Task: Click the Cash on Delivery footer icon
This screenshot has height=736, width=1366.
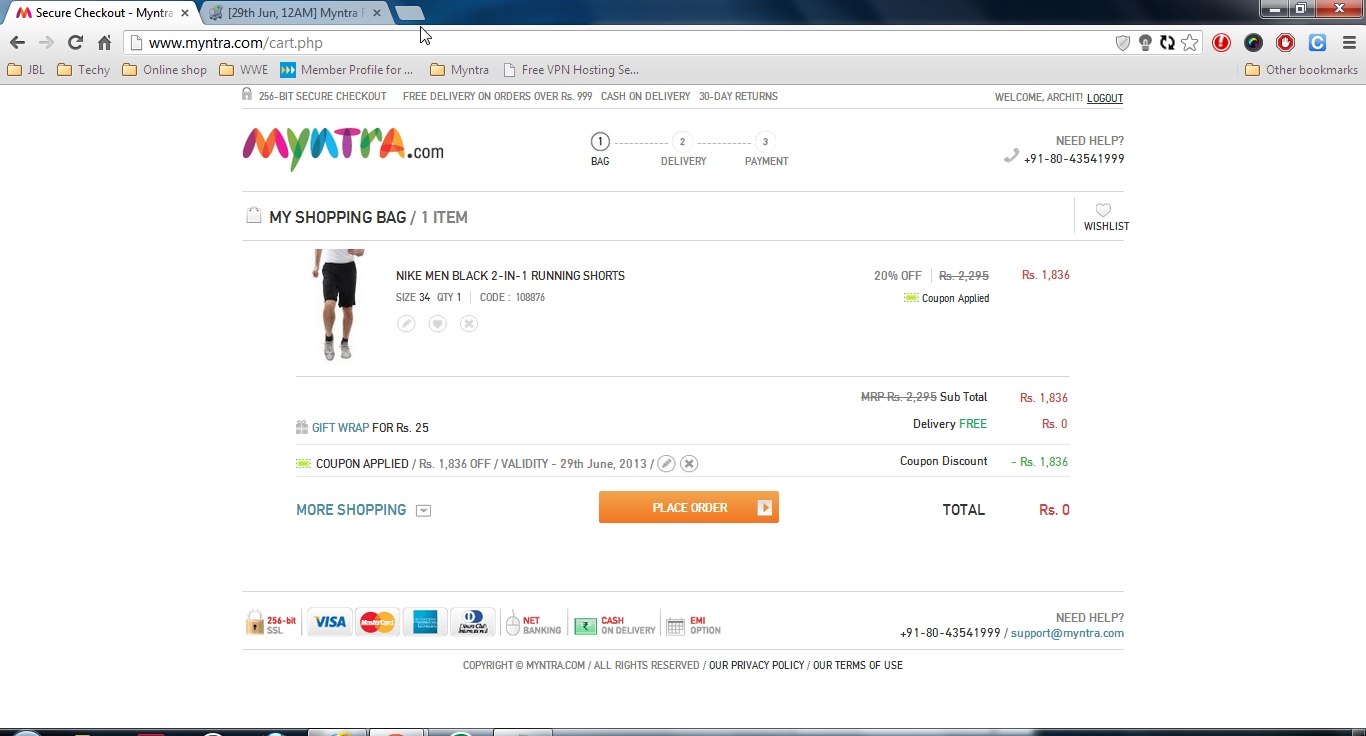Action: click(585, 626)
